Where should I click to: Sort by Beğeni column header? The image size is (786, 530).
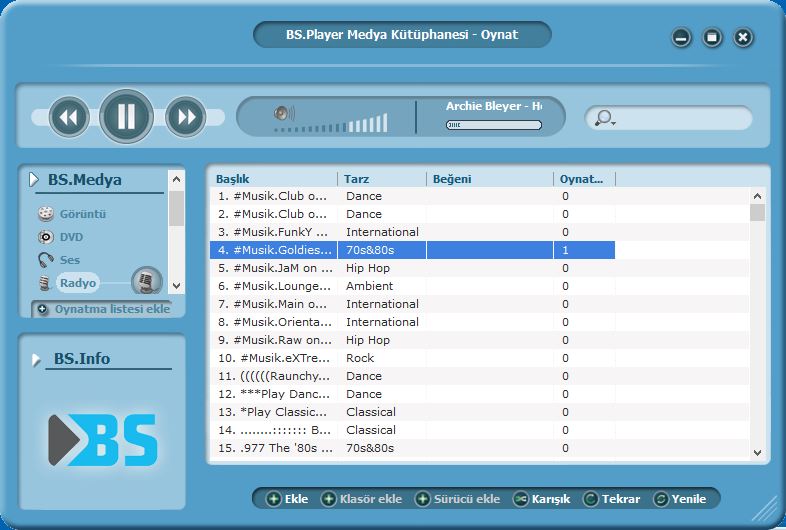pos(489,179)
